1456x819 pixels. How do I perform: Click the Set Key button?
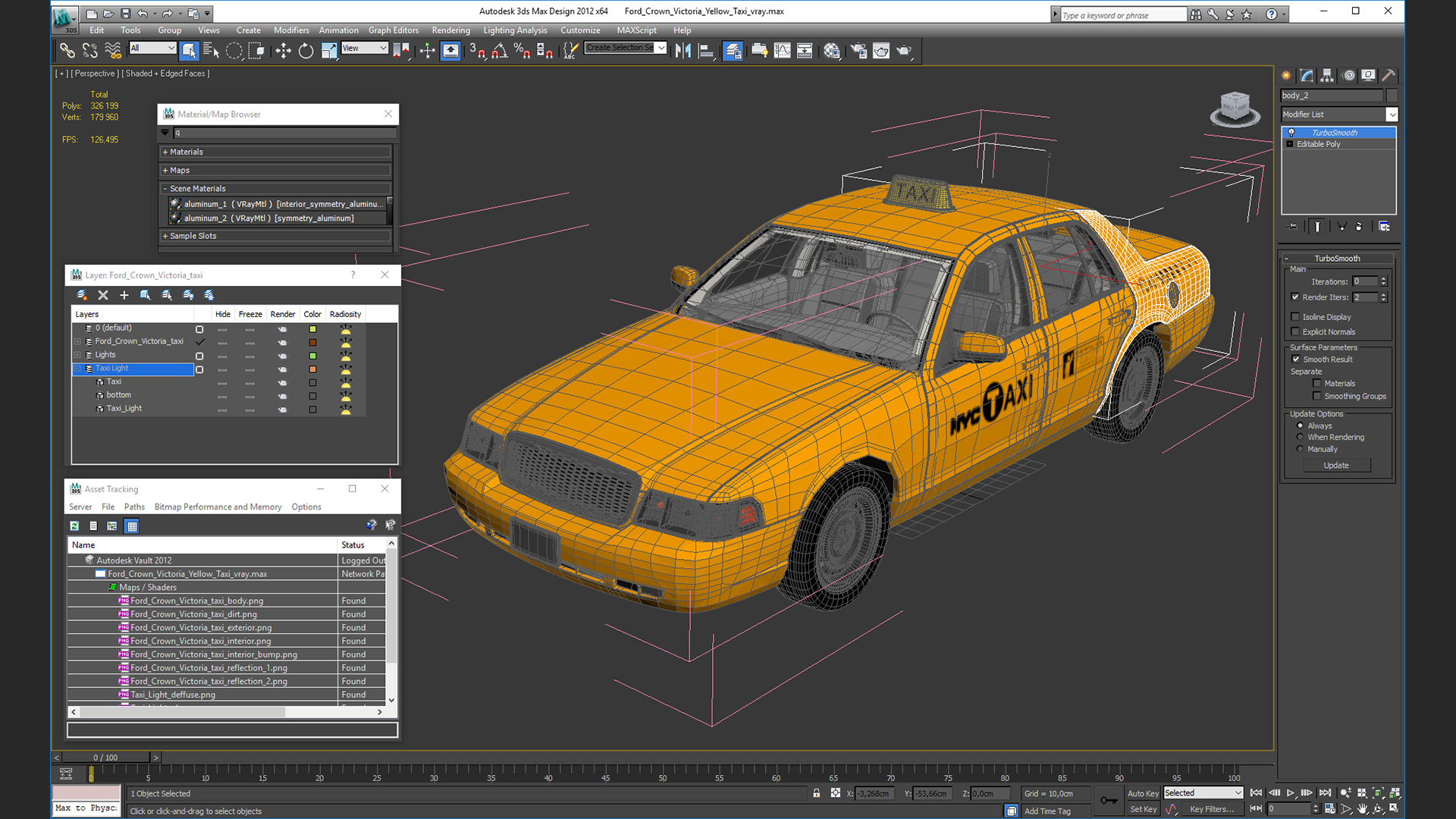[x=1143, y=809]
